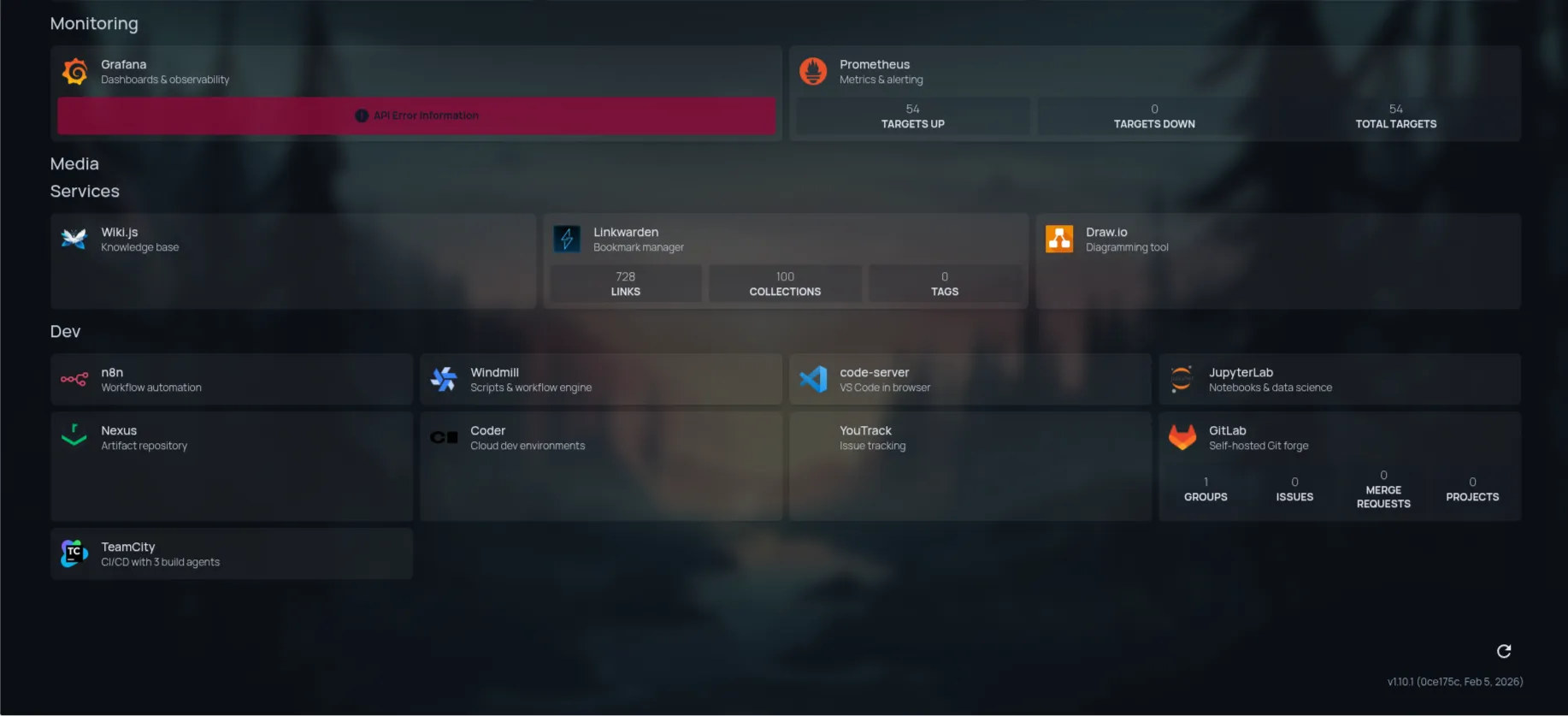The width and height of the screenshot is (1568, 716).
Task: Open the Coder cloud dev environments title
Action: [487, 430]
